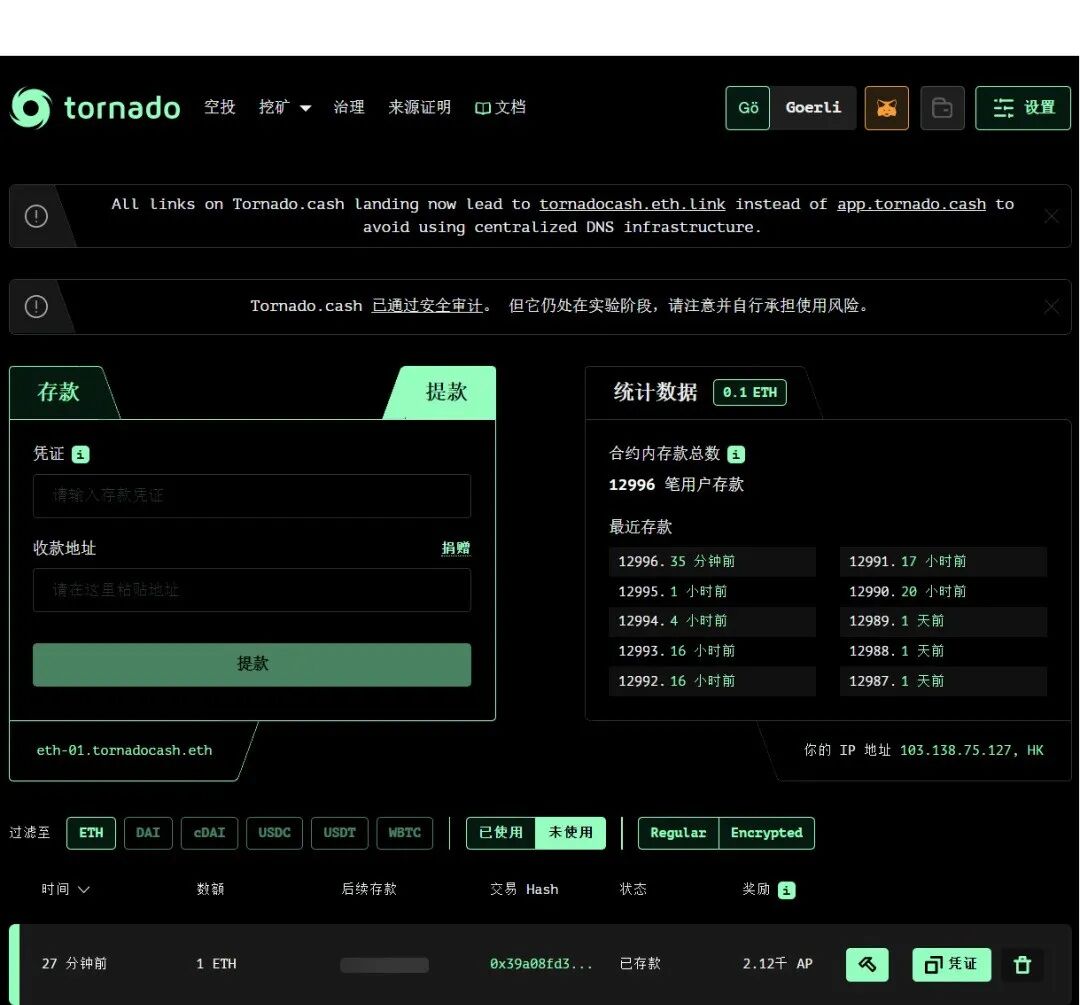Toggle the 未使用 unspent filter
This screenshot has width=1080, height=1005.
click(x=571, y=833)
